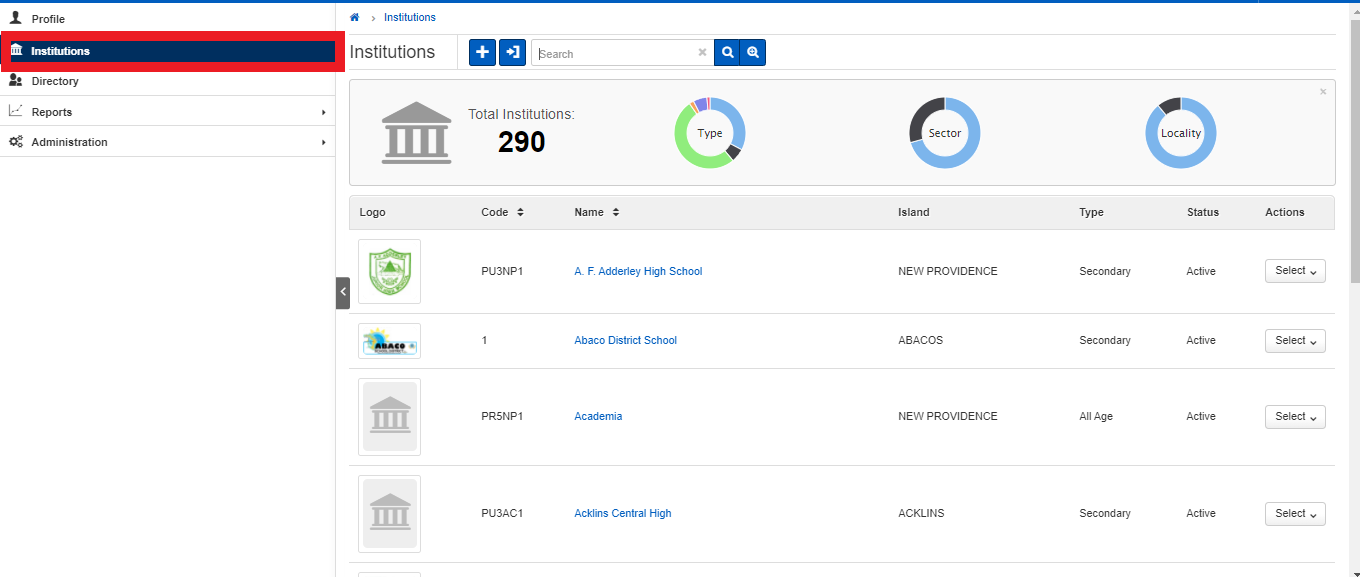
Task: Click Reports submenu arrow
Action: pos(323,112)
